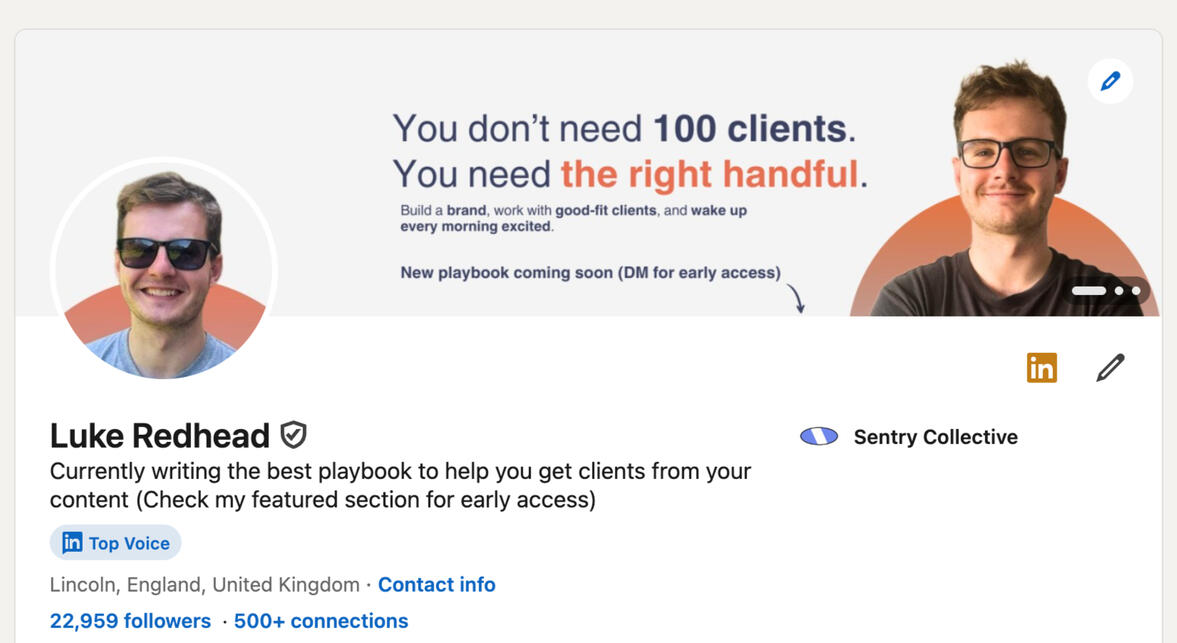Open the sunglasses profile photo
The image size is (1177, 643).
(164, 270)
